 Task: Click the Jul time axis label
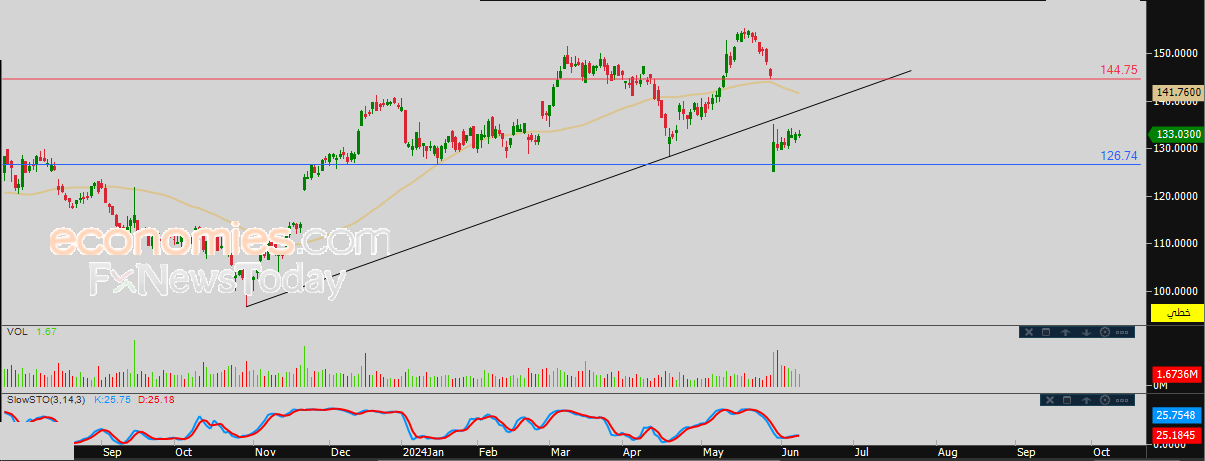861,452
